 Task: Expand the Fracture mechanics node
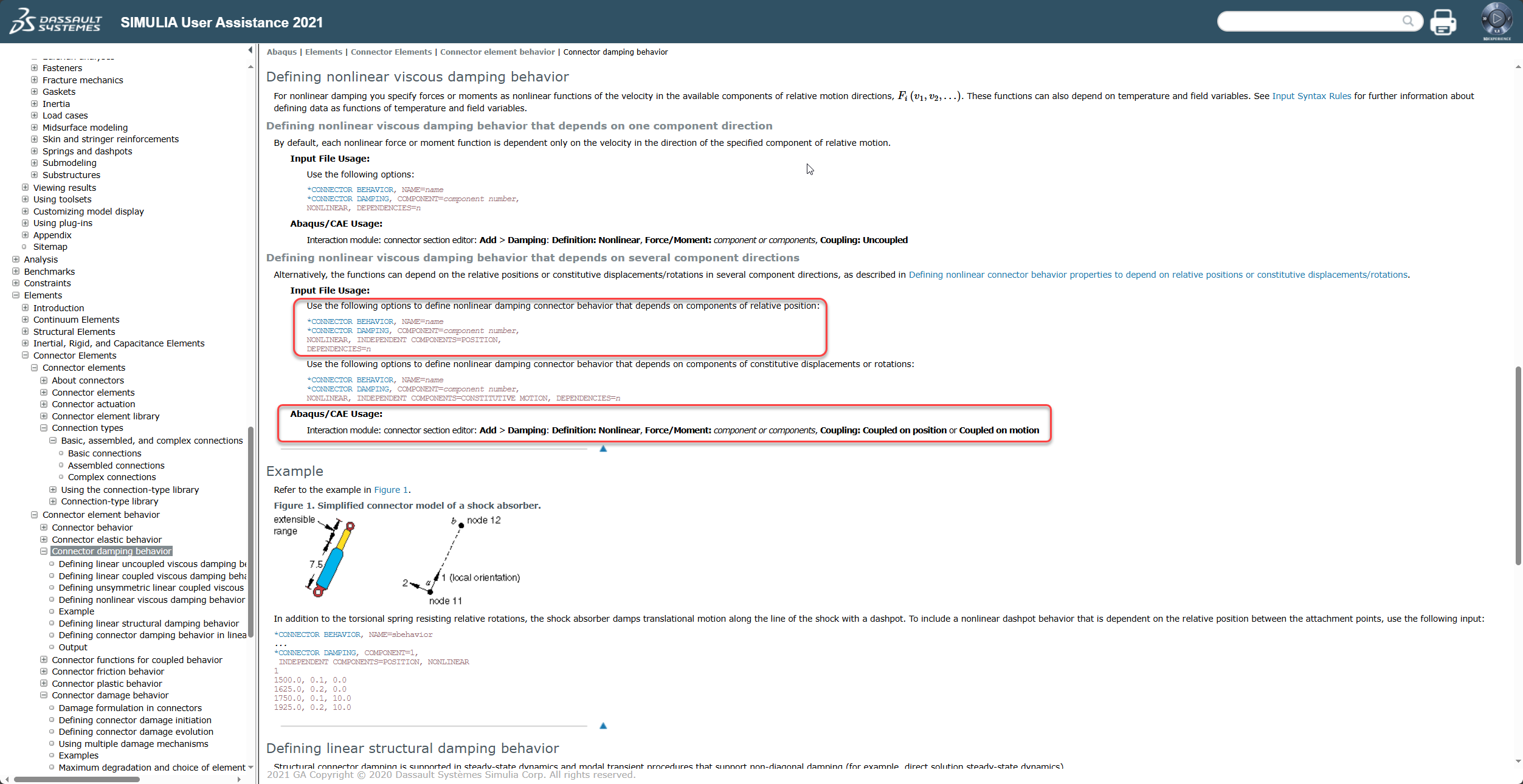pos(35,80)
